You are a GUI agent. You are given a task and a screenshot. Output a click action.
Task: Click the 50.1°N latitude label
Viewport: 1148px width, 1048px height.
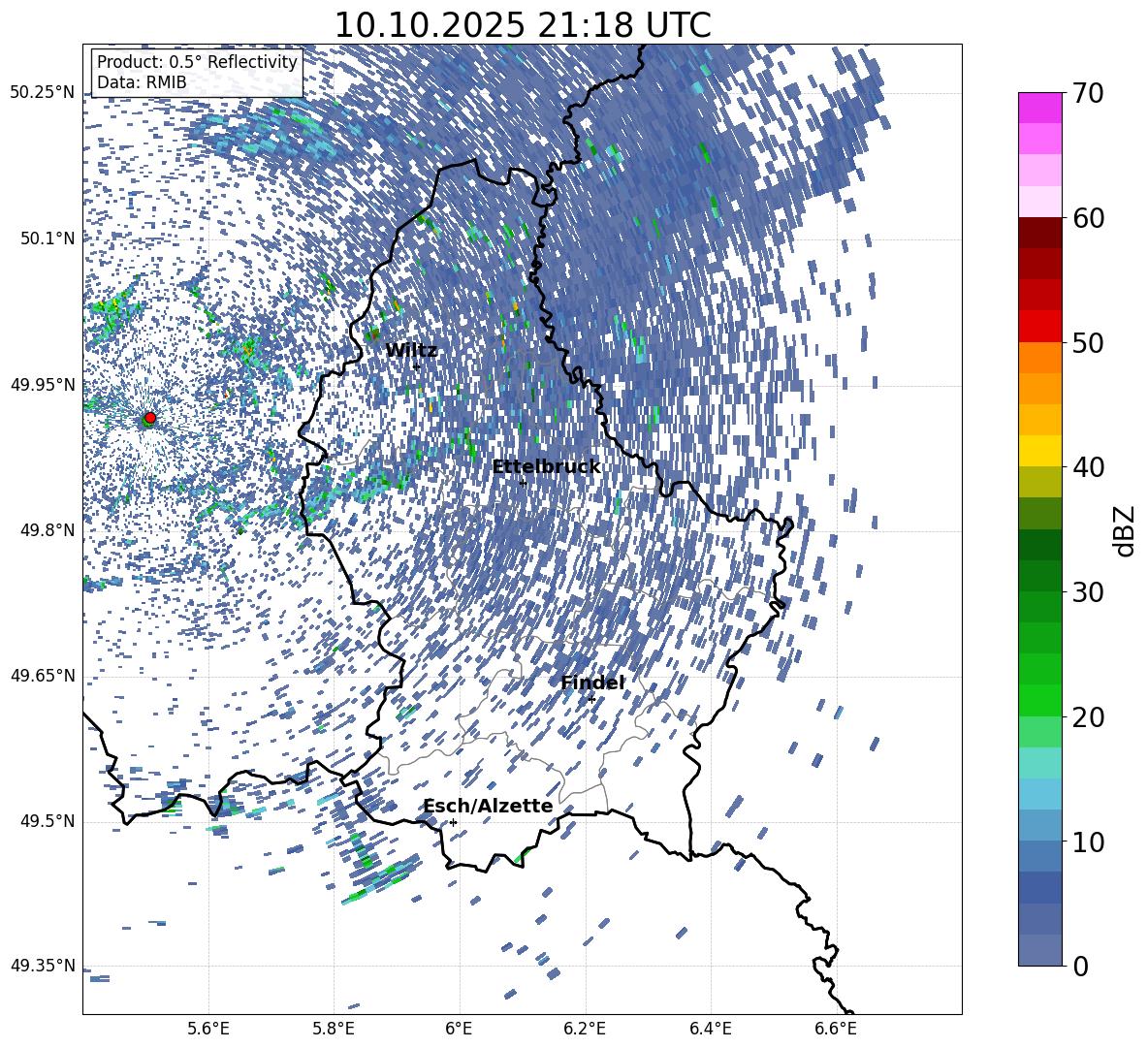[x=48, y=238]
